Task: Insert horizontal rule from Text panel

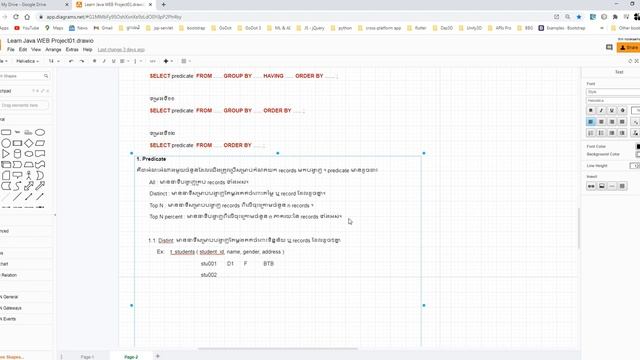Action: click(x=612, y=186)
